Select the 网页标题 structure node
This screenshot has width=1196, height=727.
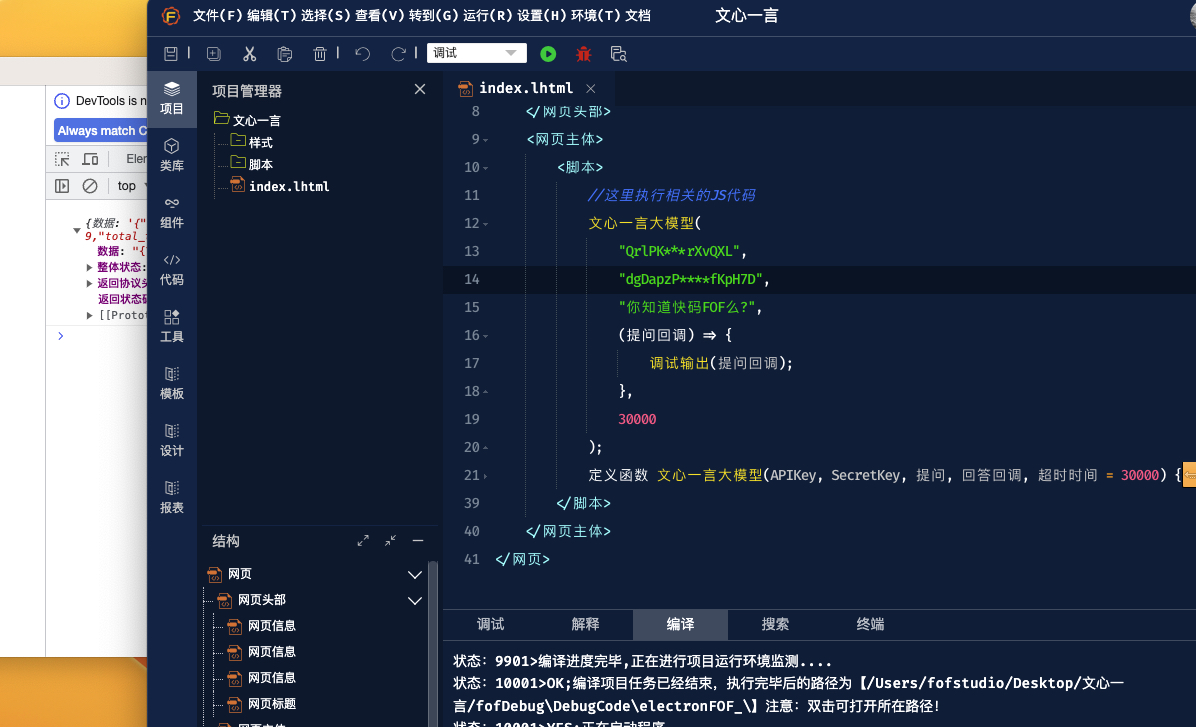point(262,703)
